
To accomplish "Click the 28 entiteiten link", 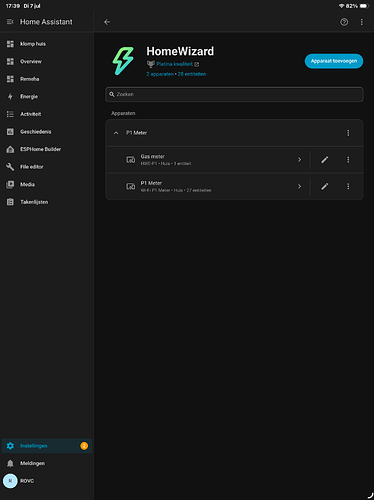I will point(192,74).
